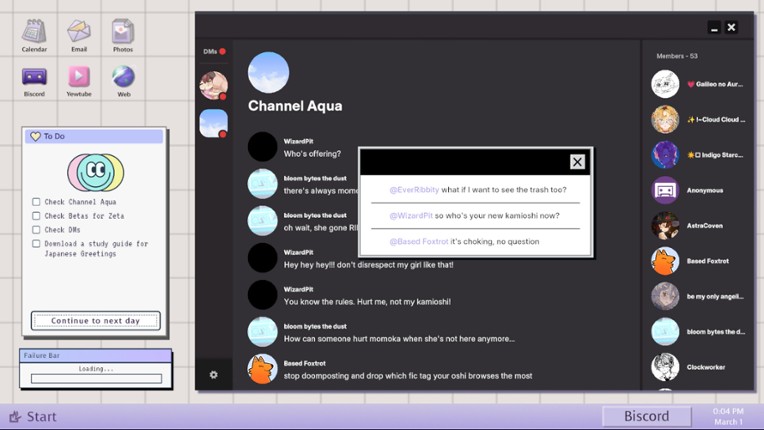Launch the Yewtube desktop icon

click(x=79, y=80)
